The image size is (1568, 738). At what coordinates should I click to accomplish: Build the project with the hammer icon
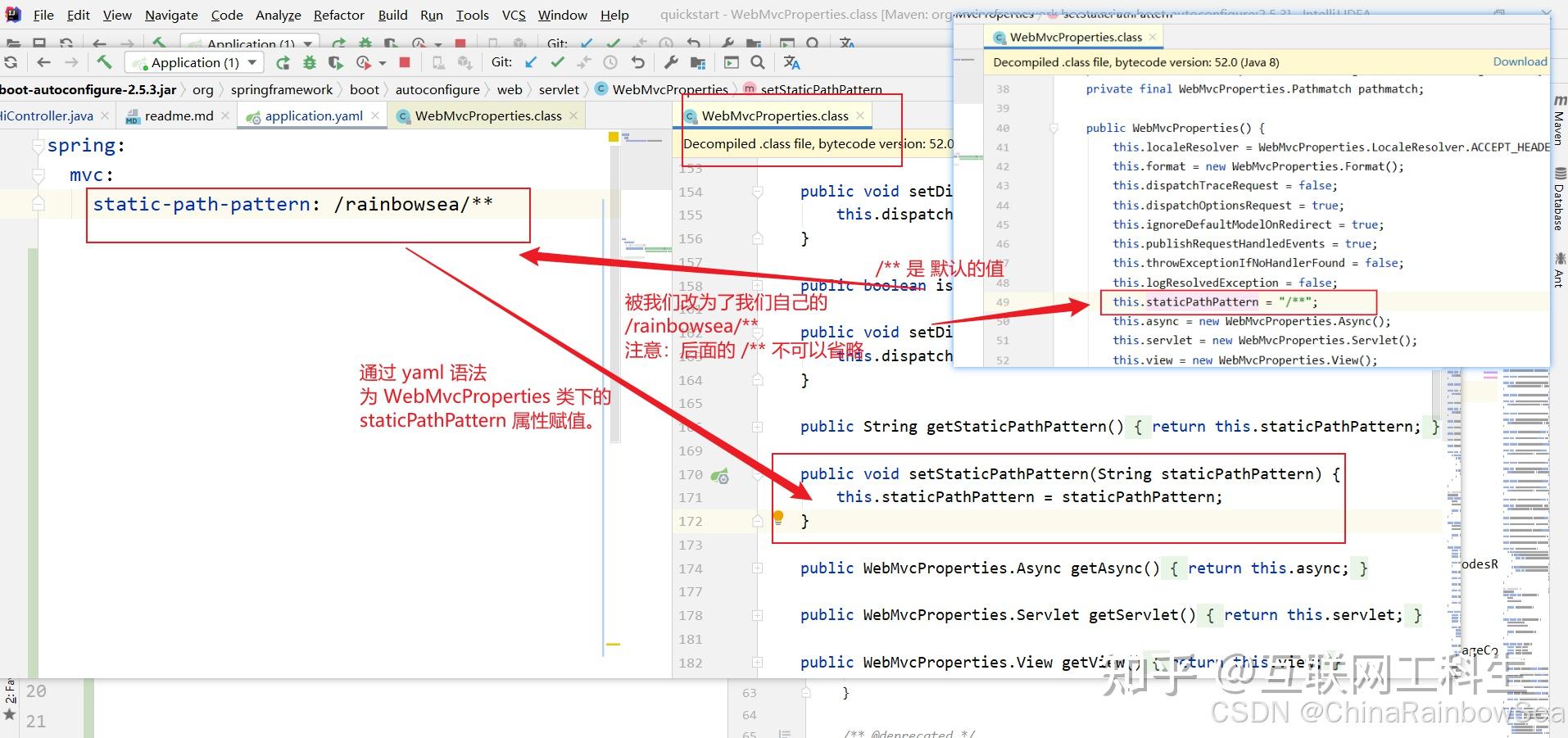pos(105,61)
